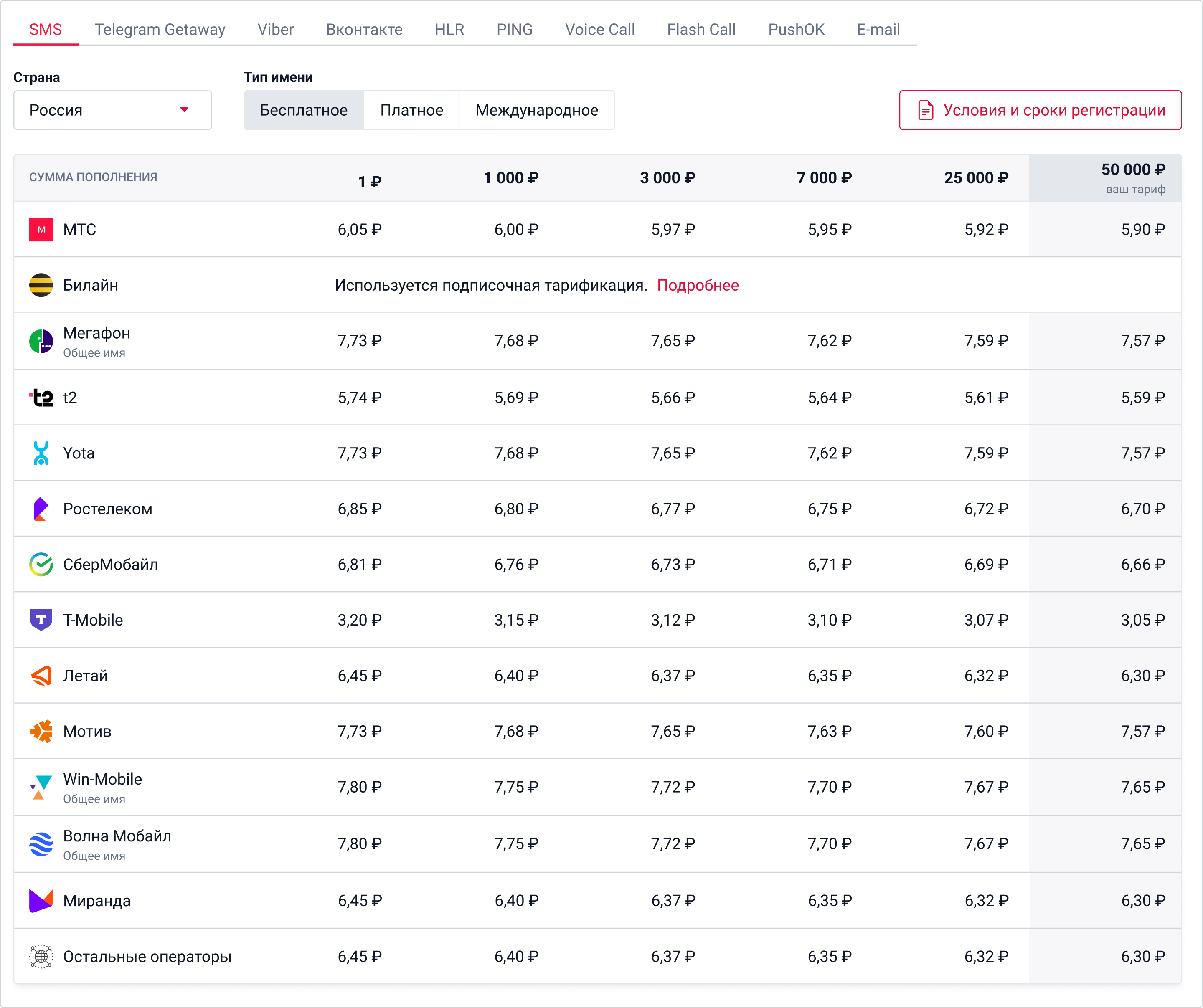Viewport: 1203px width, 1008px height.
Task: Switch to the PING tab
Action: (x=515, y=29)
